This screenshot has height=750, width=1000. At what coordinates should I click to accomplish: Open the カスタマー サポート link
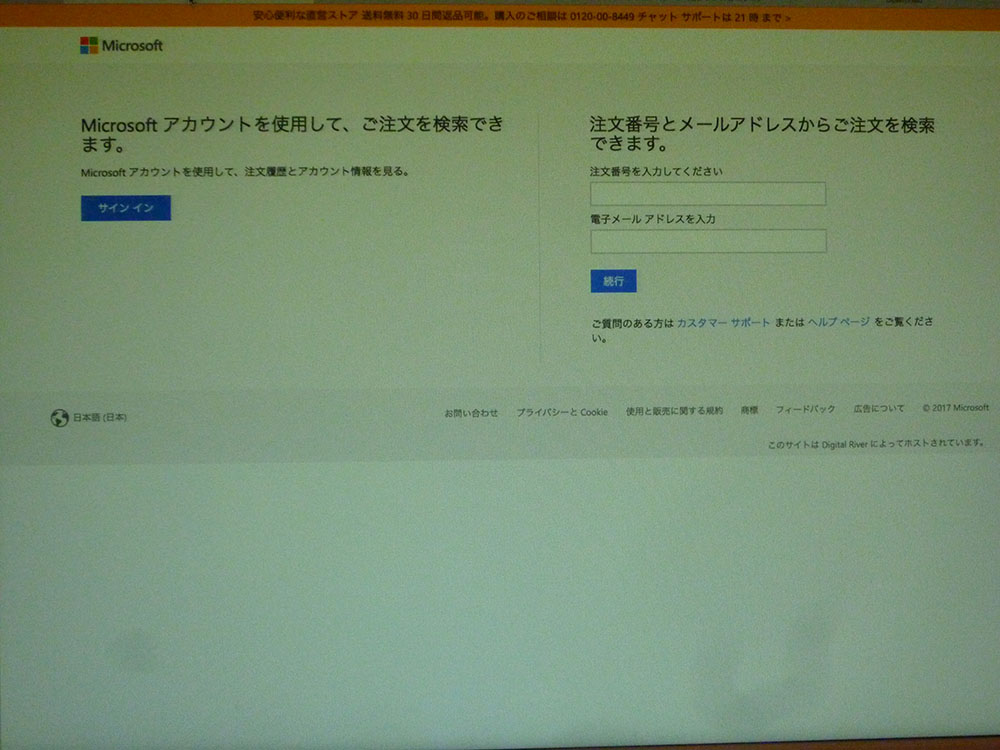coord(723,323)
